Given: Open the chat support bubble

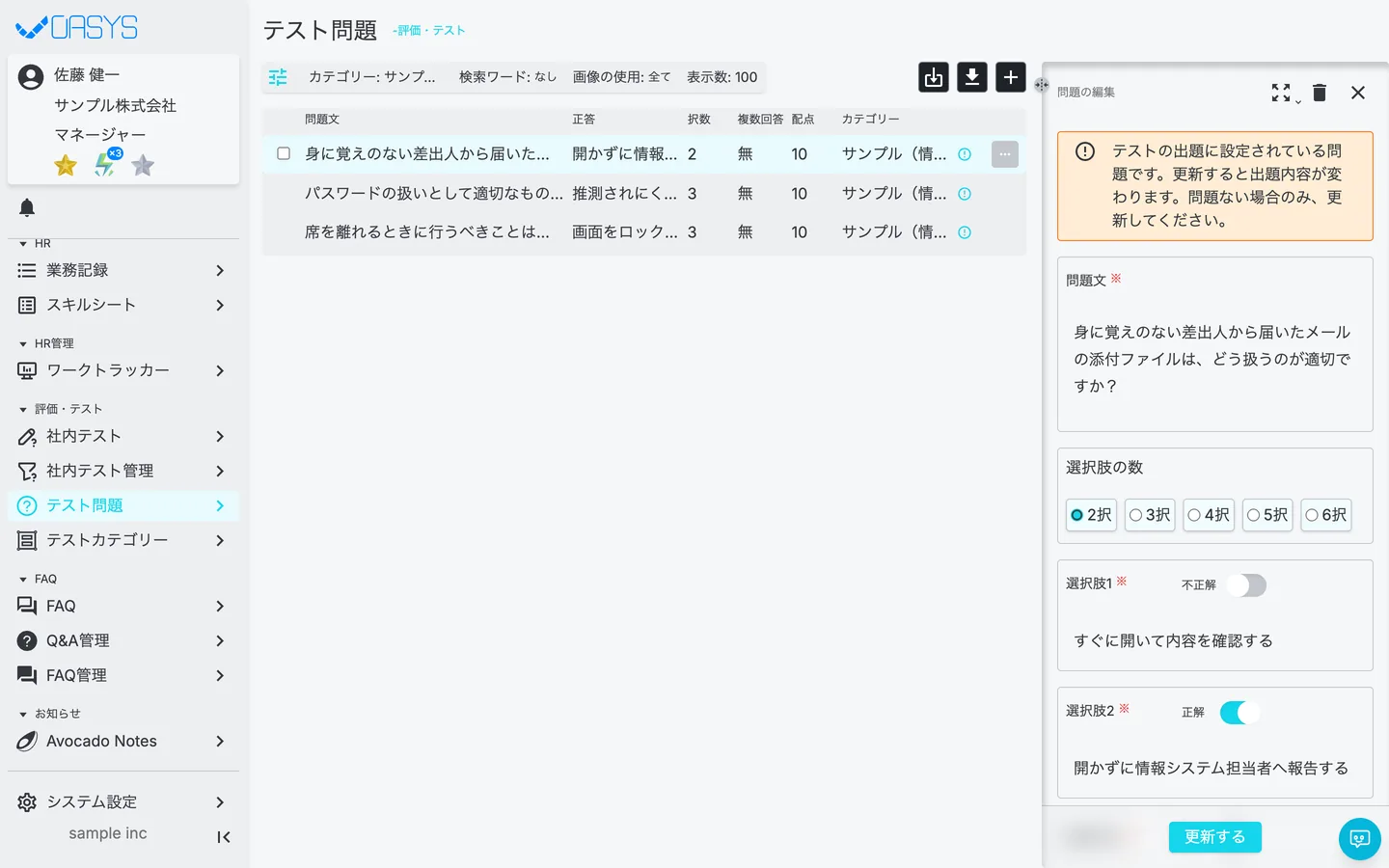Looking at the screenshot, I should pos(1360,839).
